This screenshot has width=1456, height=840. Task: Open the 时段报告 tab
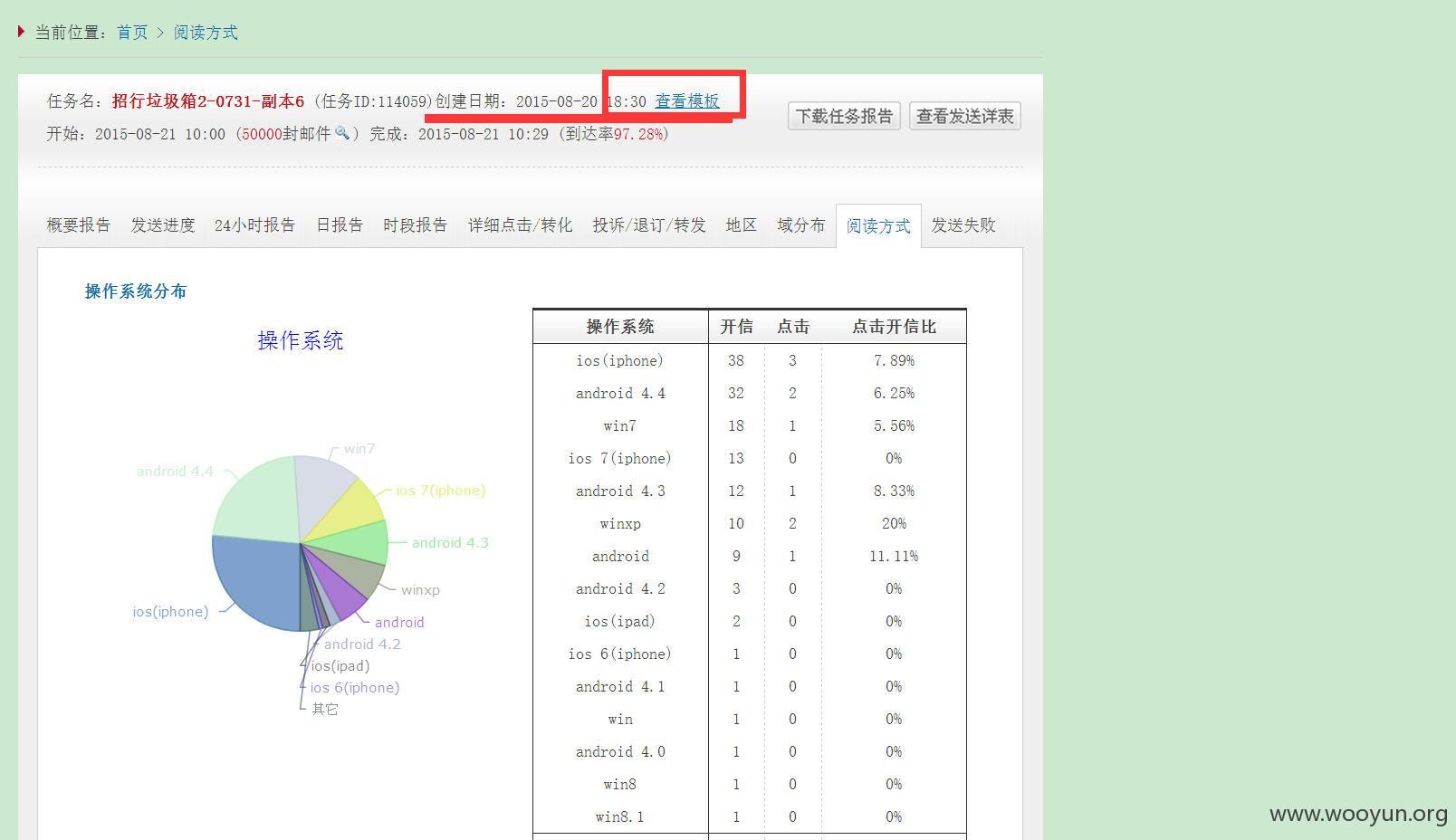(416, 225)
